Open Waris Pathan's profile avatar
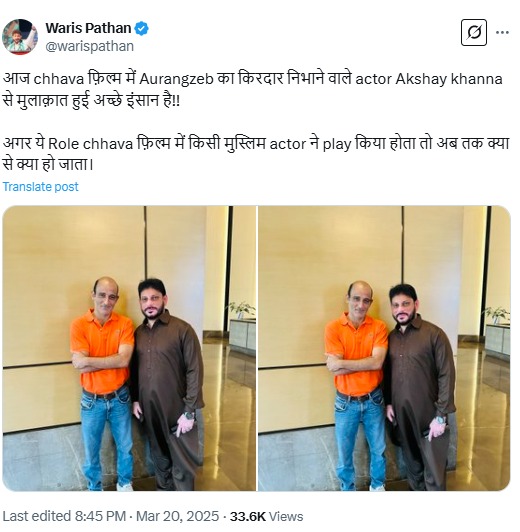 (x=20, y=37)
